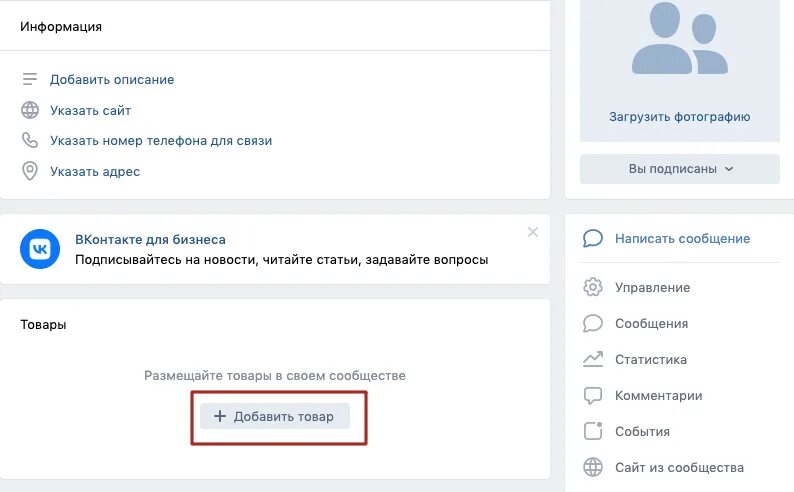Viewport: 794px width, 492px height.
Task: Expand the Вы подписаны dropdown
Action: [680, 169]
